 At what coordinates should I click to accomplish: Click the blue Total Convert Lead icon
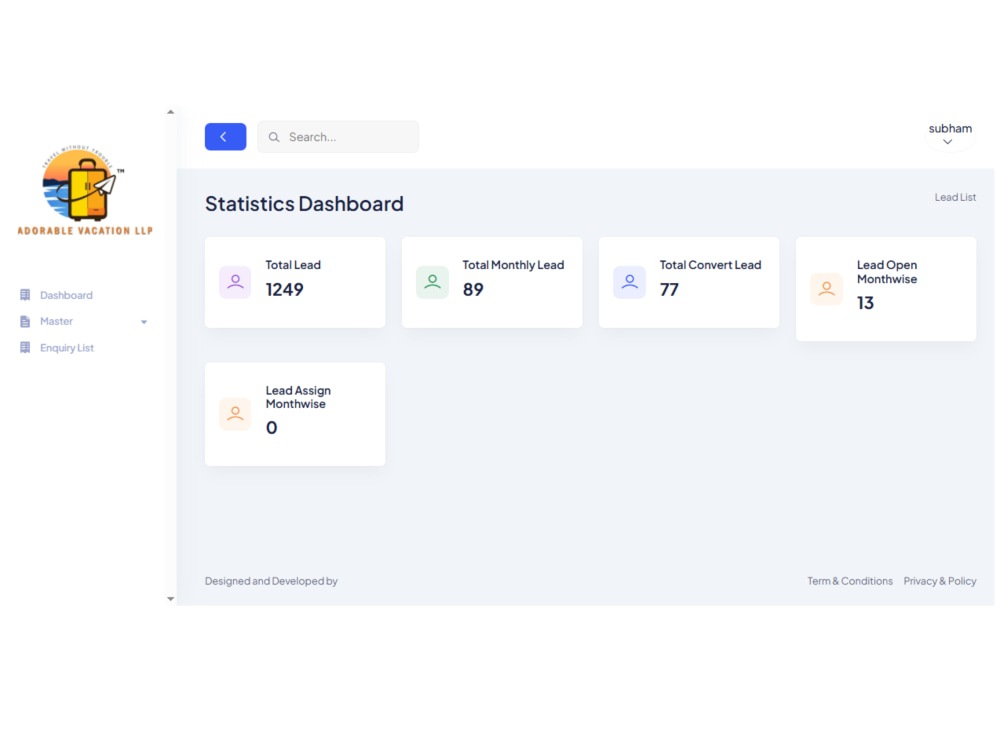point(629,282)
